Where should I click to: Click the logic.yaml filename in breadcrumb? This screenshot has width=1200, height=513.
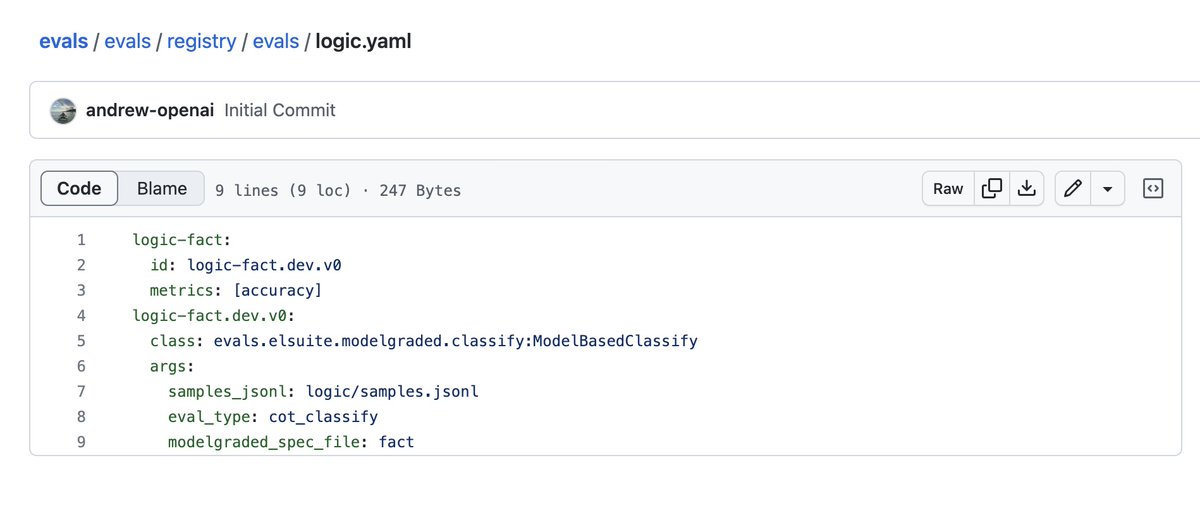tap(363, 41)
